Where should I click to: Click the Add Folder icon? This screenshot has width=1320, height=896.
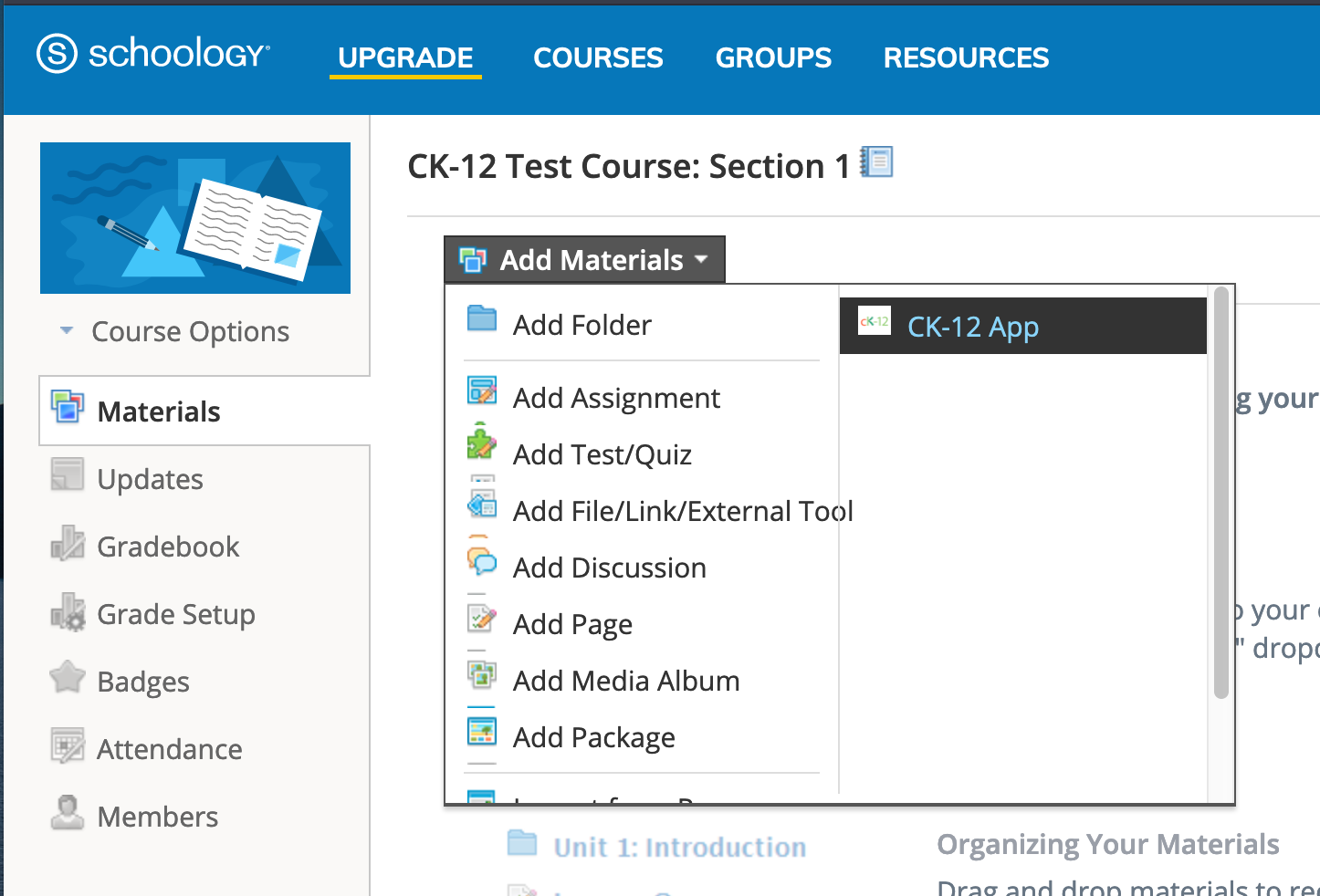[482, 318]
